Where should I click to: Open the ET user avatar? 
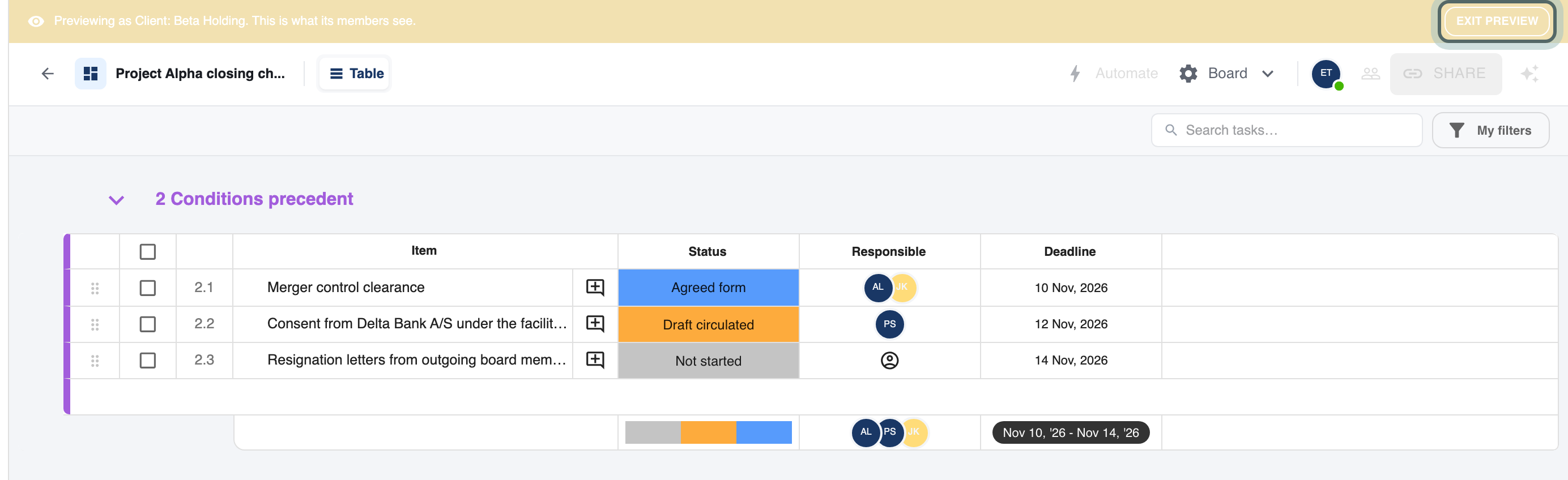coord(1326,74)
